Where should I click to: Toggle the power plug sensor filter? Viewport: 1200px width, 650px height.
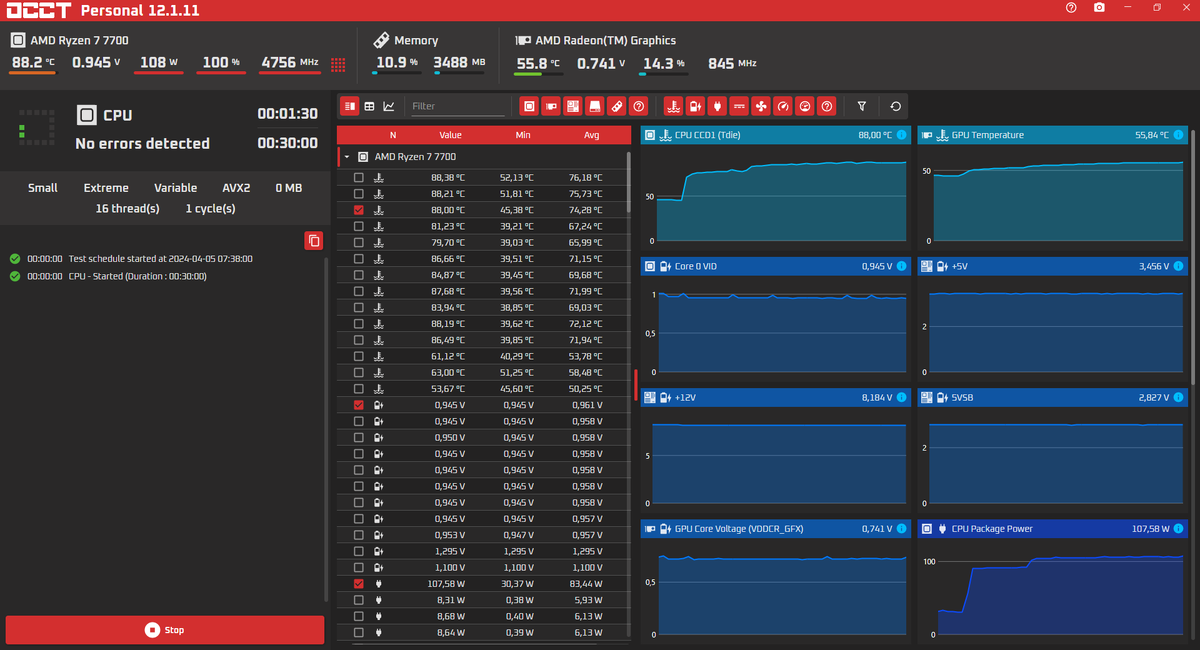pyautogui.click(x=717, y=106)
